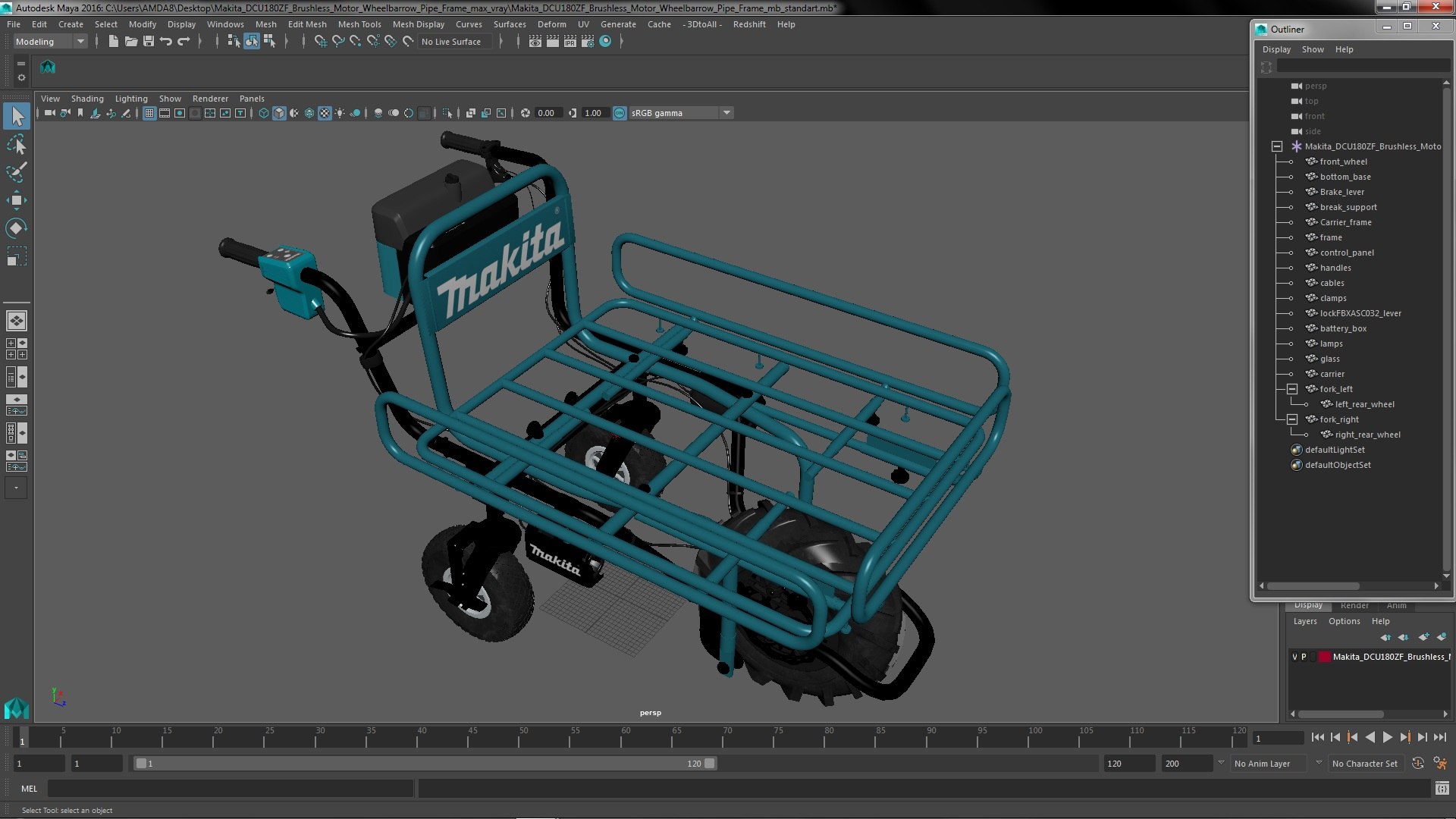Enable snap to grids magnet icon

tap(321, 42)
